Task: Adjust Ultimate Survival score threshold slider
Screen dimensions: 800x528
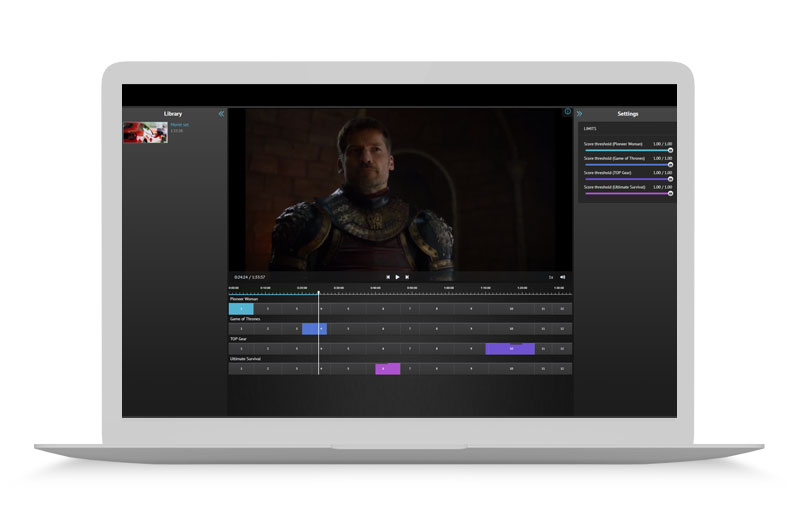Action: click(628, 193)
